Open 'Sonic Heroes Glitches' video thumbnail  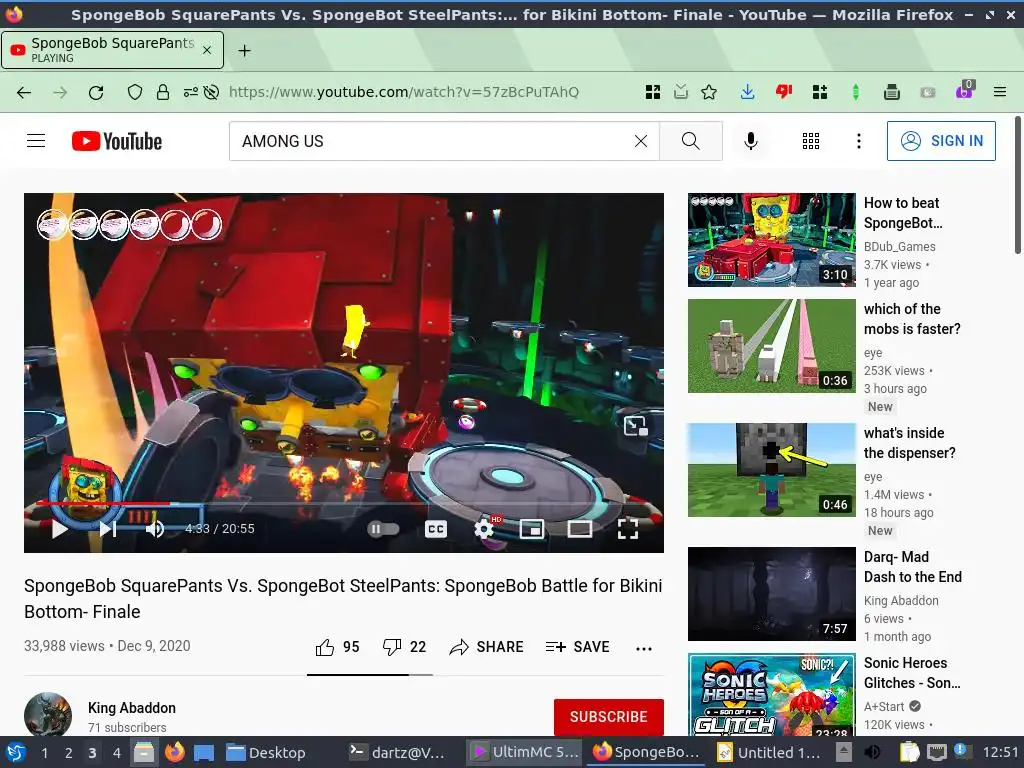click(x=771, y=694)
